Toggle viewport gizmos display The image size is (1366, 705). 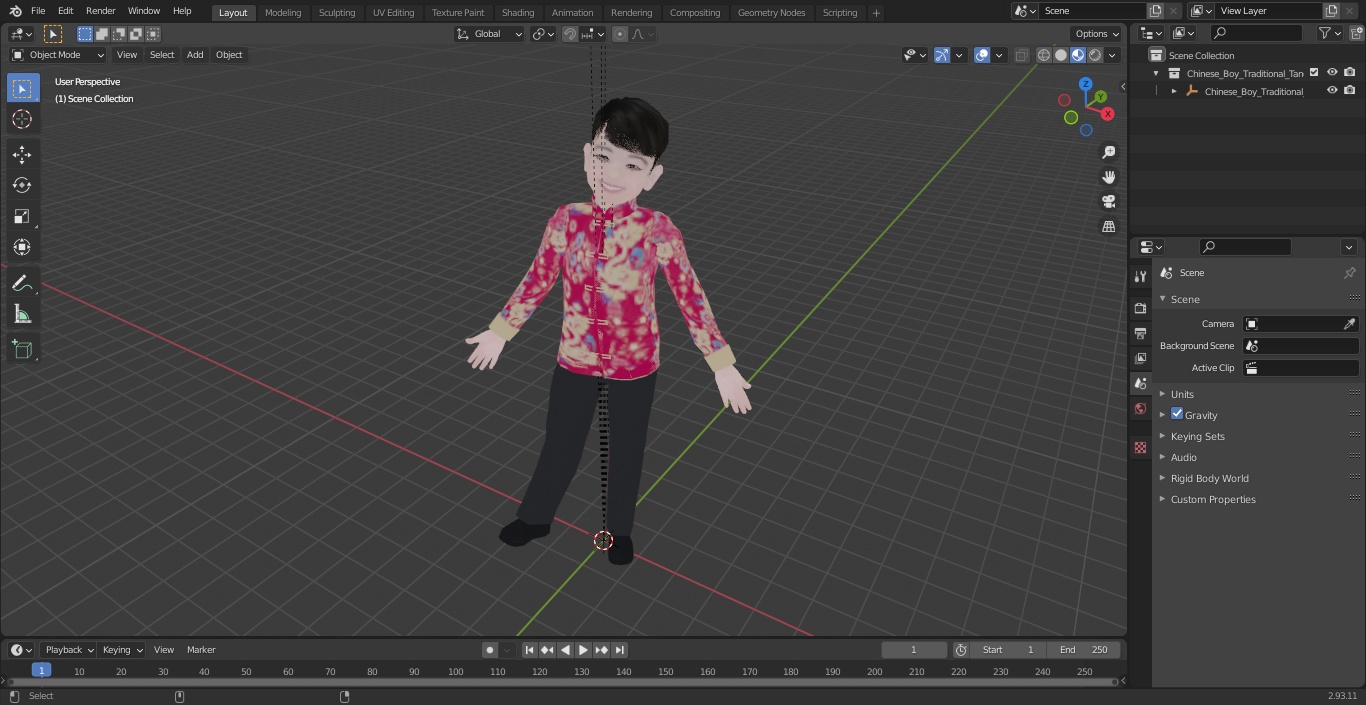click(x=942, y=55)
